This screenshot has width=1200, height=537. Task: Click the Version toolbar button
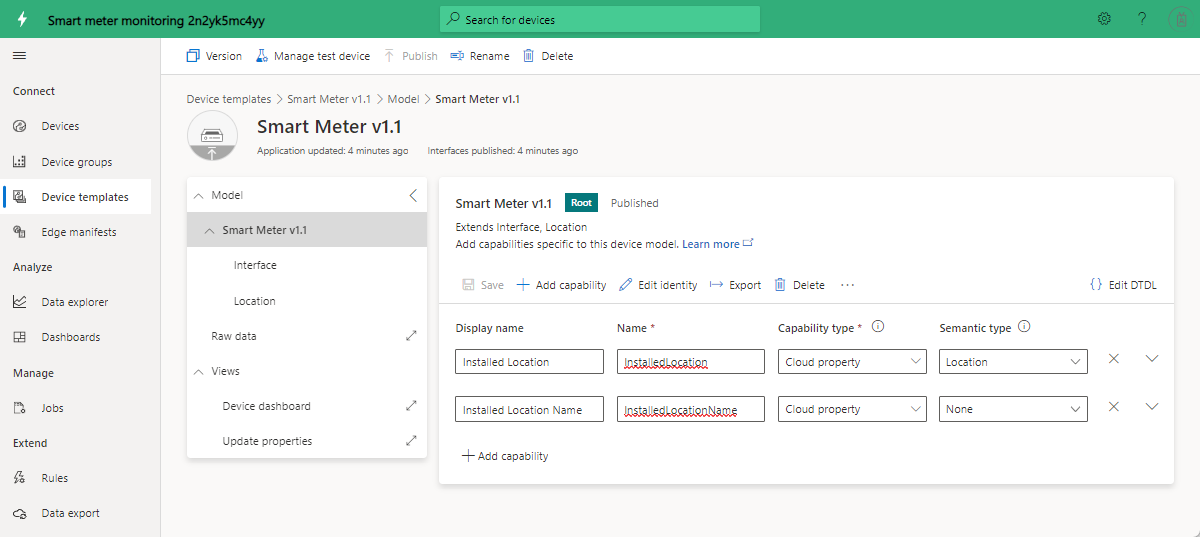[214, 56]
